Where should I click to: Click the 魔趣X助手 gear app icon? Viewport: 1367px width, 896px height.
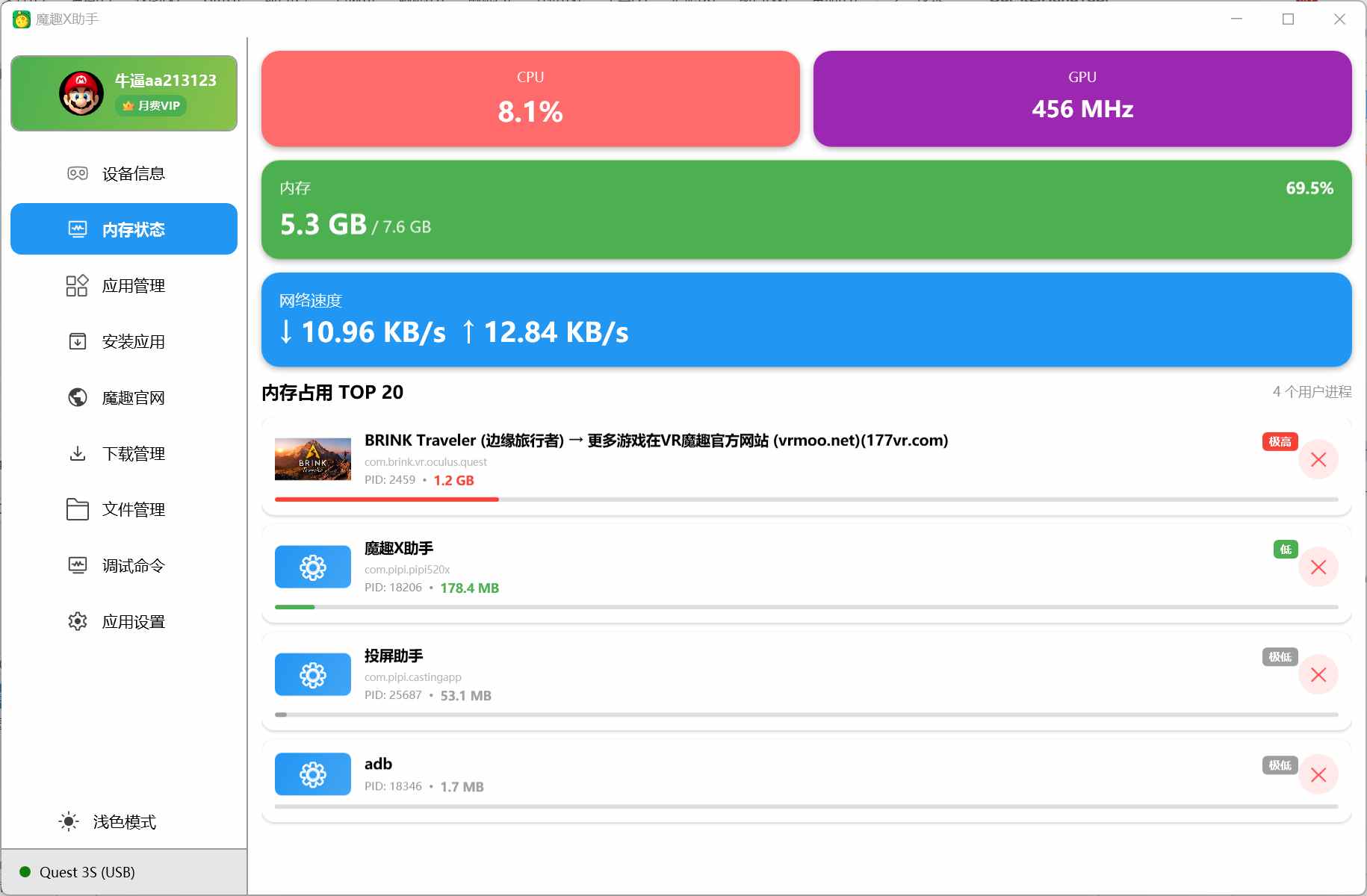click(x=313, y=567)
